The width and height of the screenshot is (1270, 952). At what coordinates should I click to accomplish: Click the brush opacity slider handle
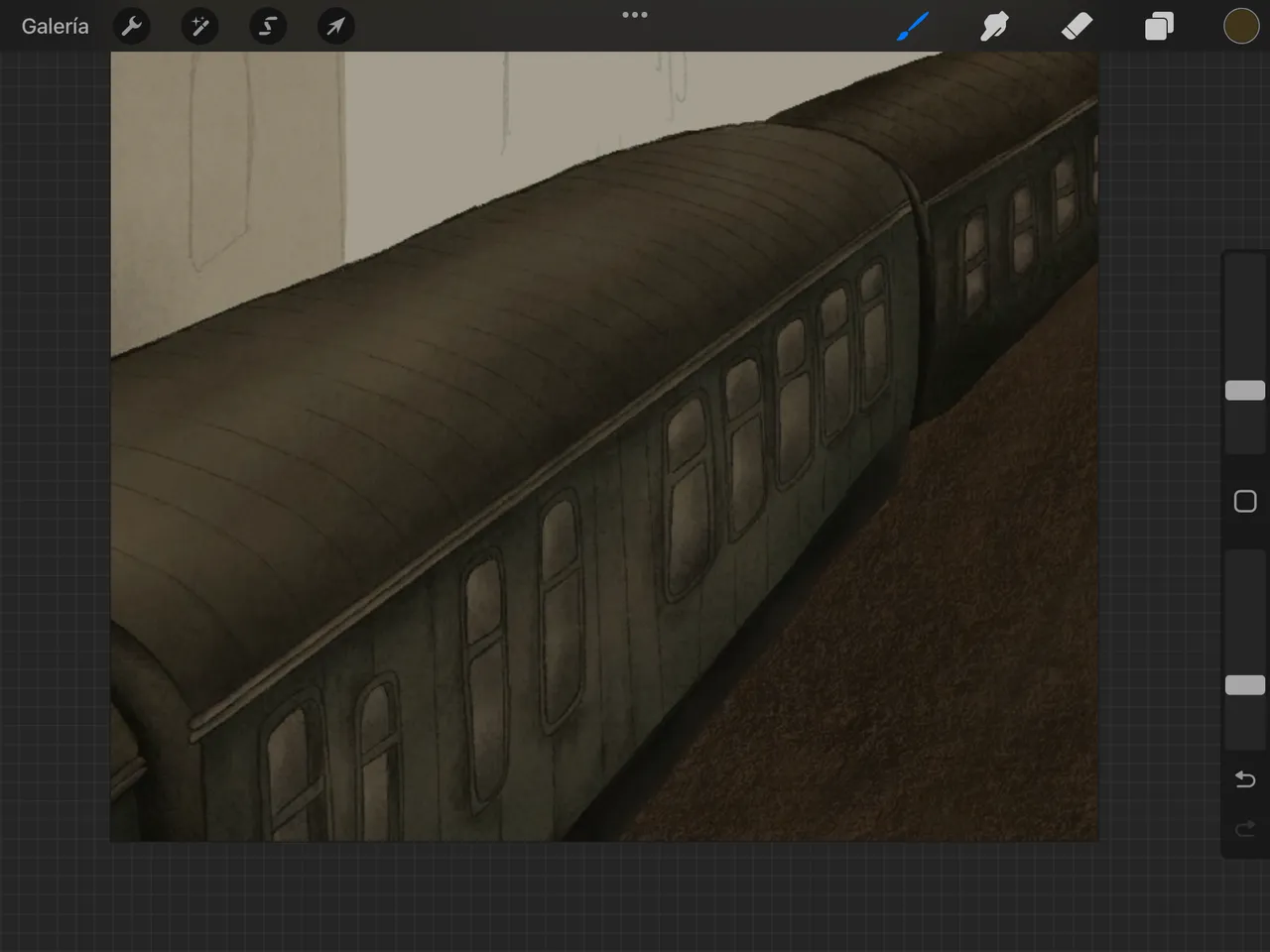[1245, 685]
